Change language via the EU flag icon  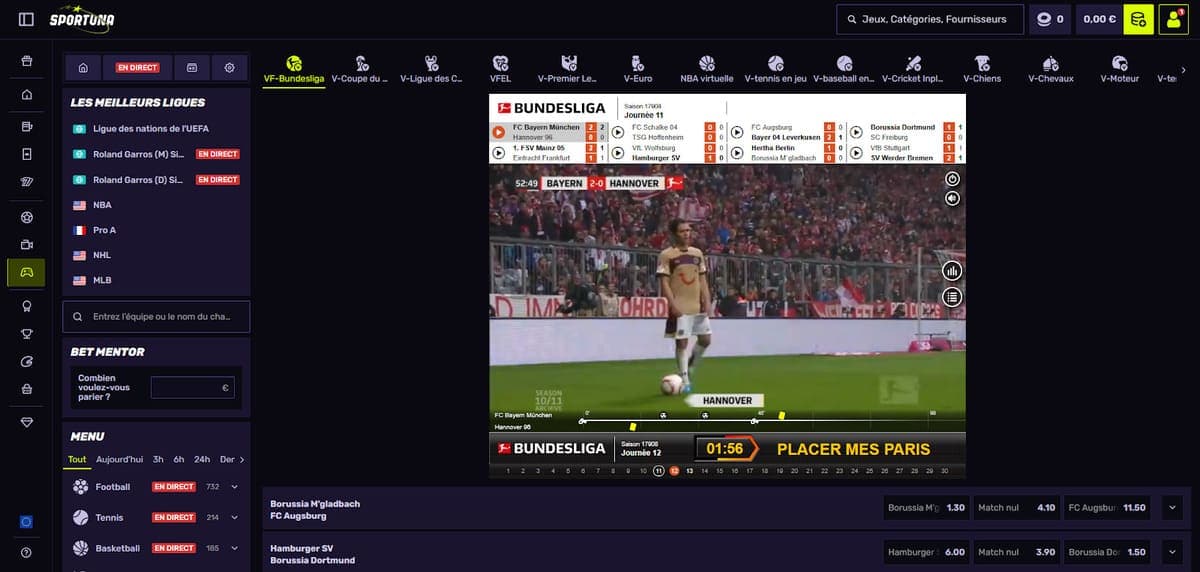[x=26, y=521]
